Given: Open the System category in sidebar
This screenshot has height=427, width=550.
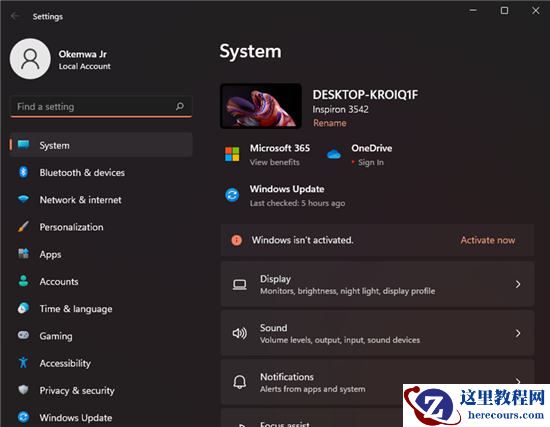Looking at the screenshot, I should [101, 145].
